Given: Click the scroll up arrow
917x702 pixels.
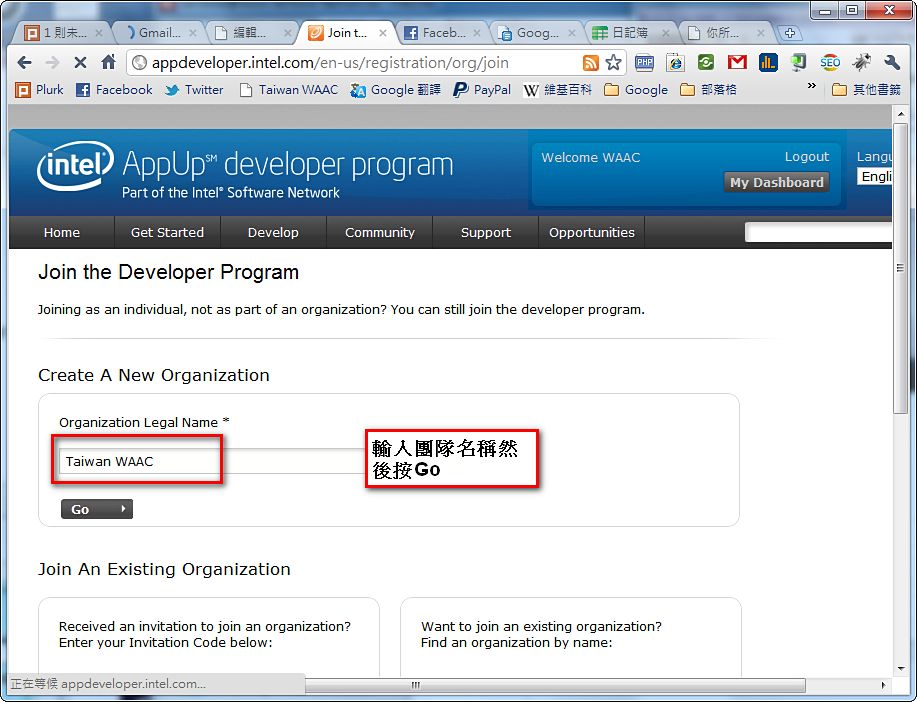Looking at the screenshot, I should 901,113.
